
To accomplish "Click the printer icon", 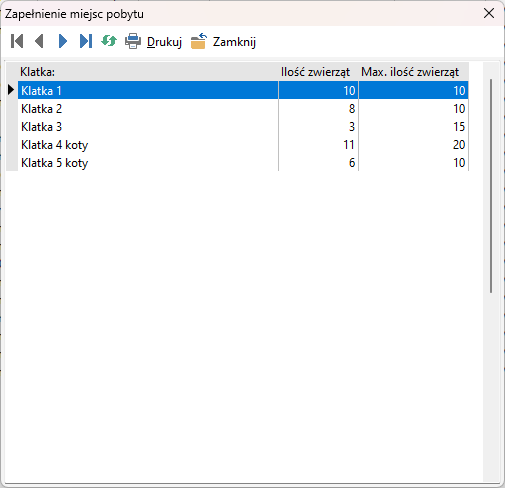I will click(x=133, y=41).
